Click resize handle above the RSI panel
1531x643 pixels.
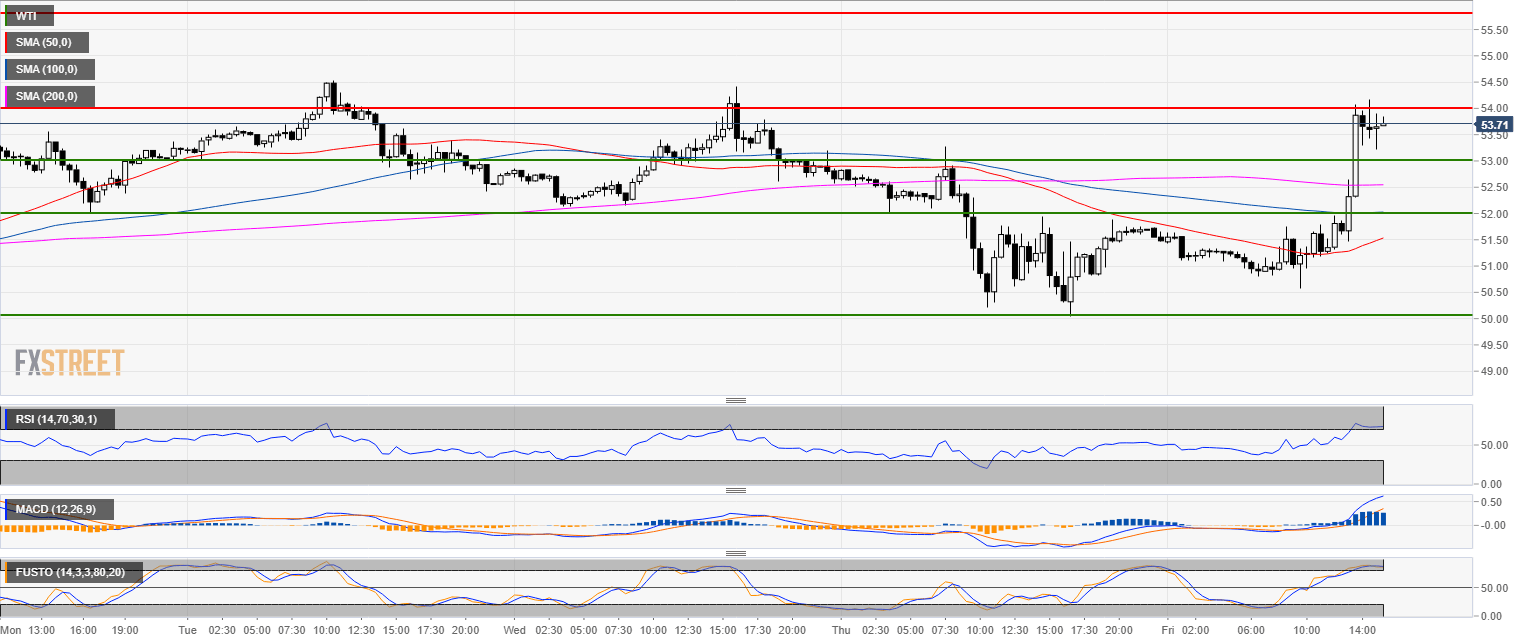[736, 400]
